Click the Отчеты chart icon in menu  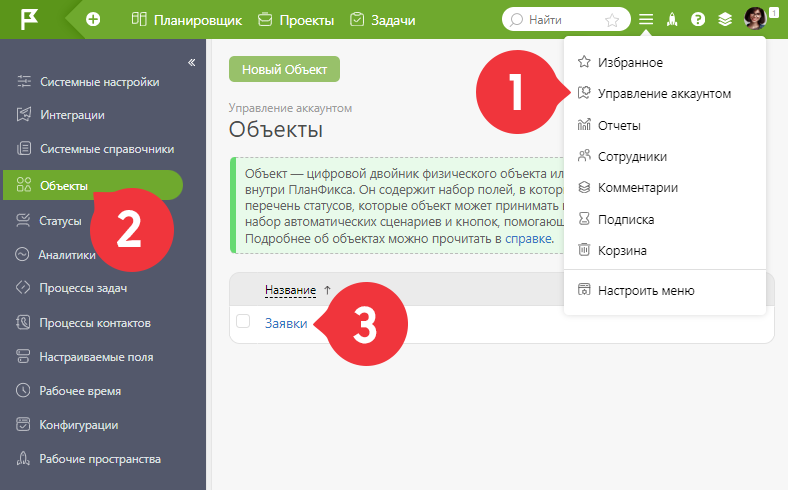(584, 124)
